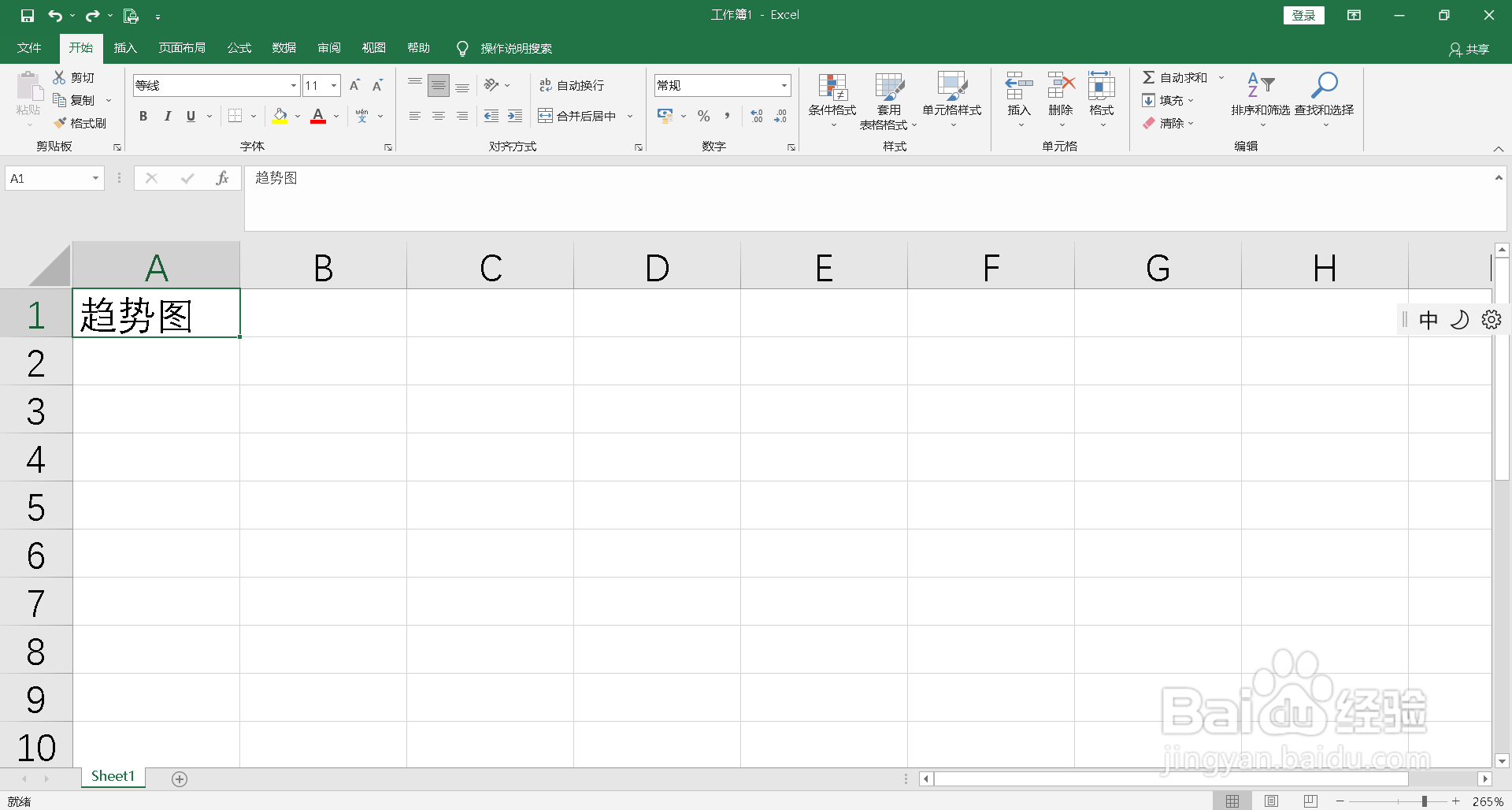Open Find and Select (查找和选择)
This screenshot has height=810, width=1512.
1325,99
